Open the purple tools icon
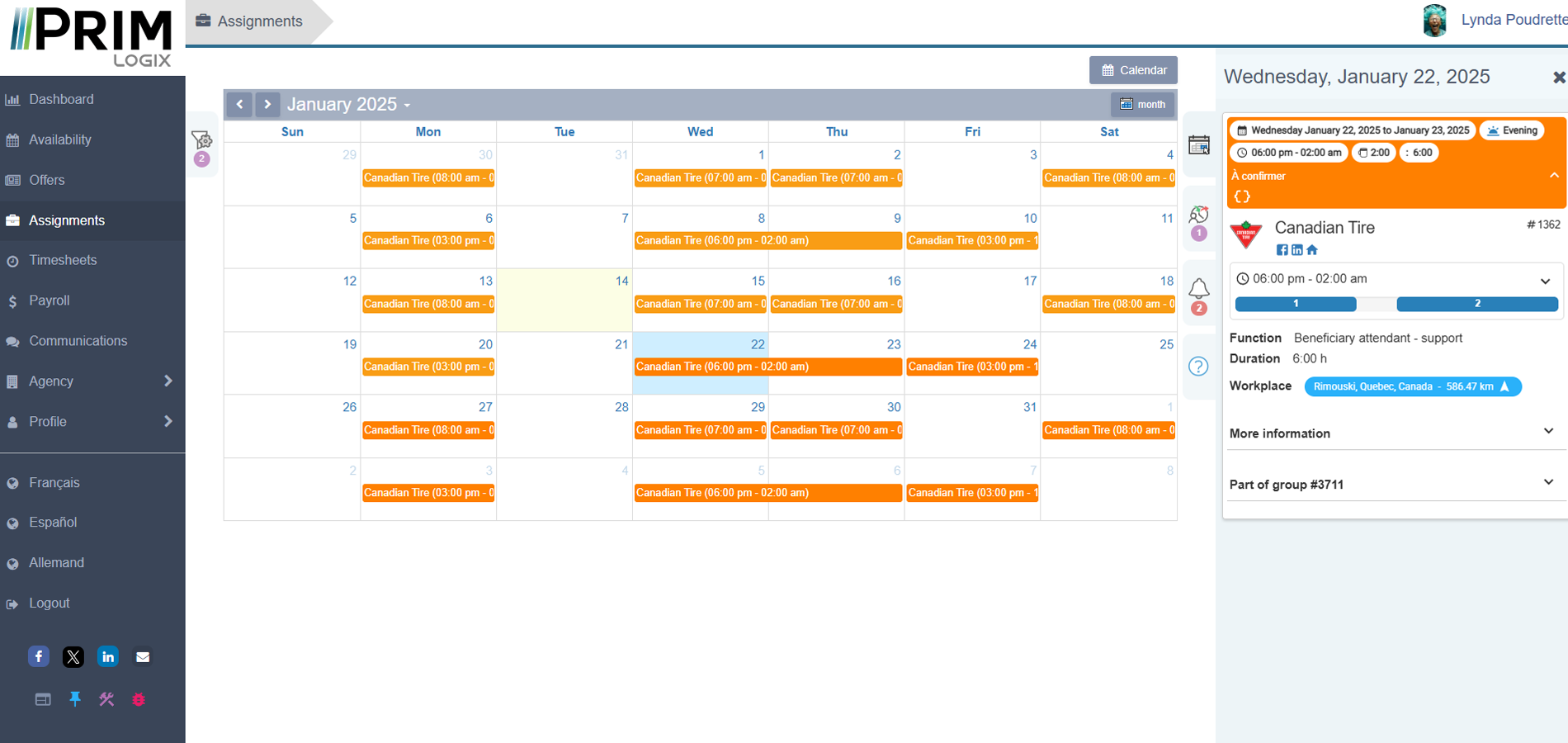This screenshot has width=1568, height=743. click(106, 699)
